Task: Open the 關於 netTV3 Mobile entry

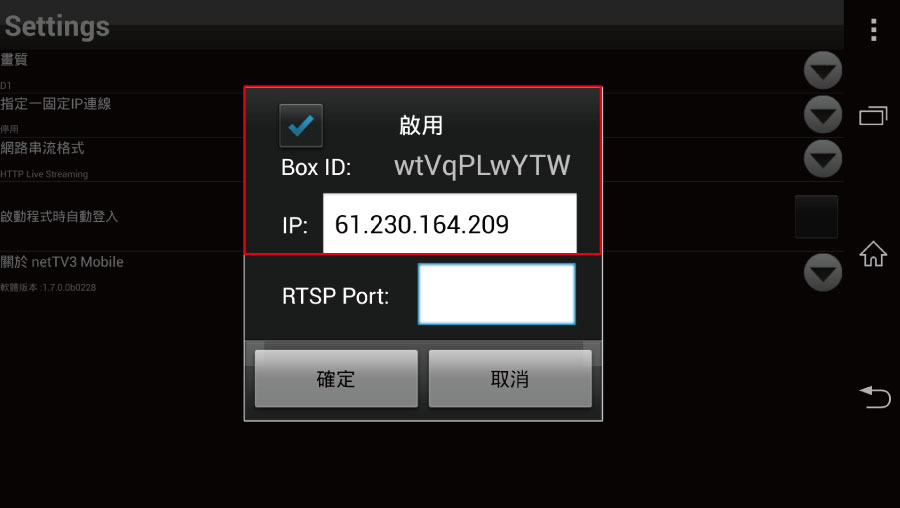Action: (422, 273)
